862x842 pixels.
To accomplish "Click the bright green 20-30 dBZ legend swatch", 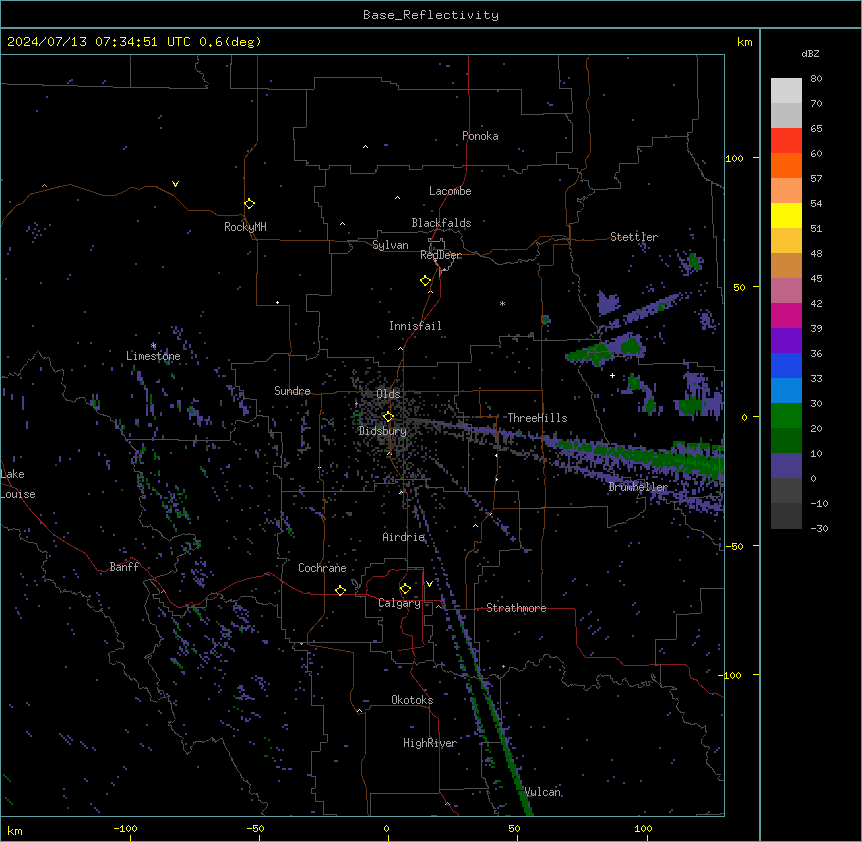I will (x=786, y=416).
